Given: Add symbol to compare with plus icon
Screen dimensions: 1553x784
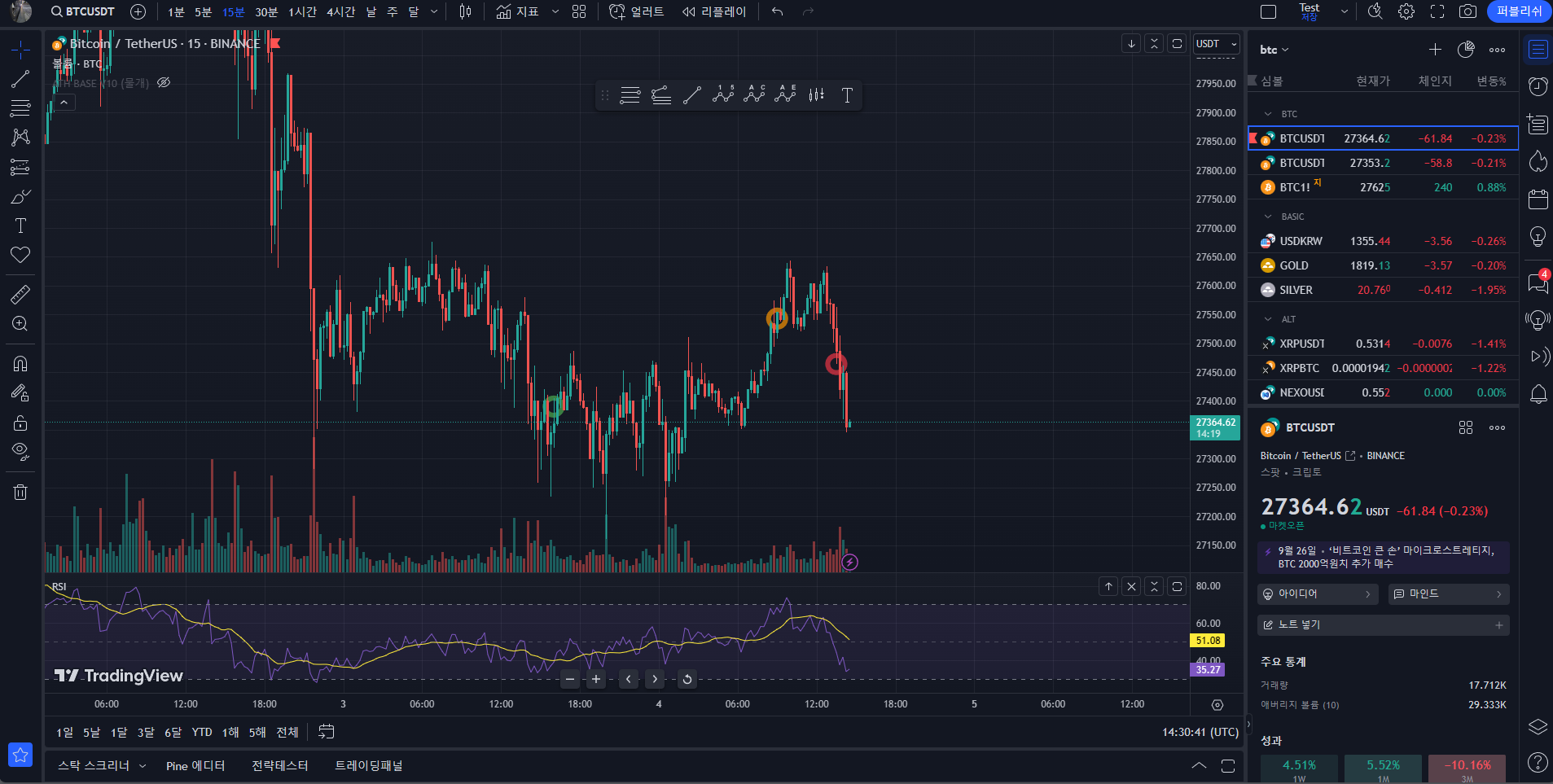Looking at the screenshot, I should (138, 11).
